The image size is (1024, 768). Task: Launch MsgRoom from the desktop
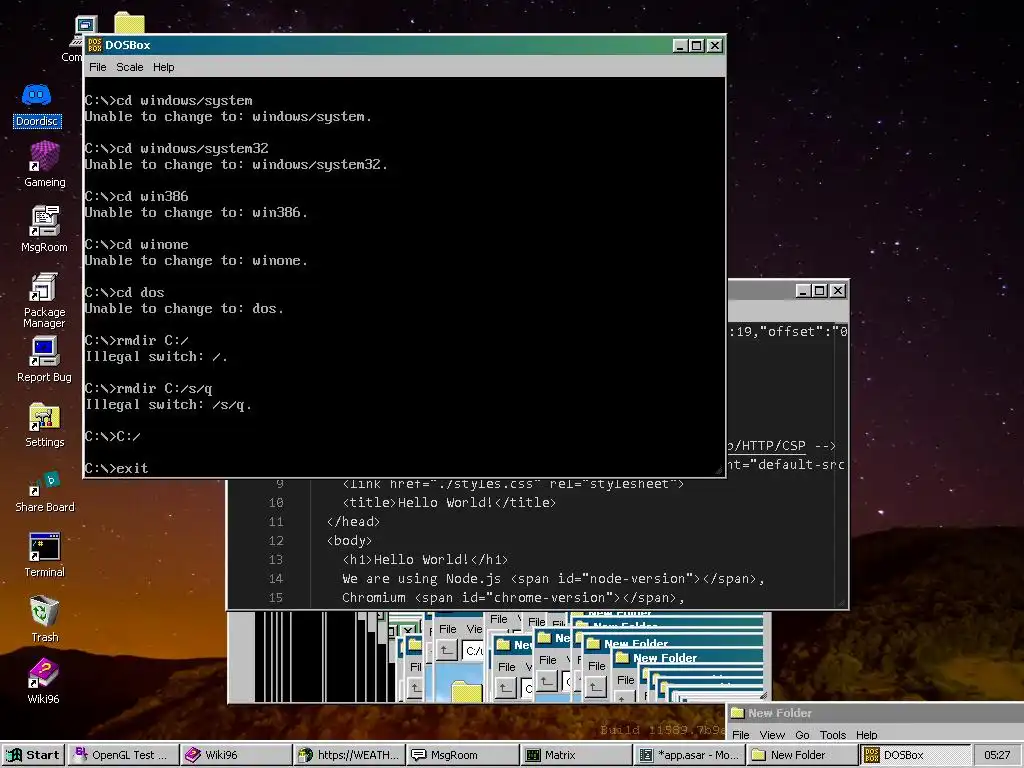coord(44,229)
